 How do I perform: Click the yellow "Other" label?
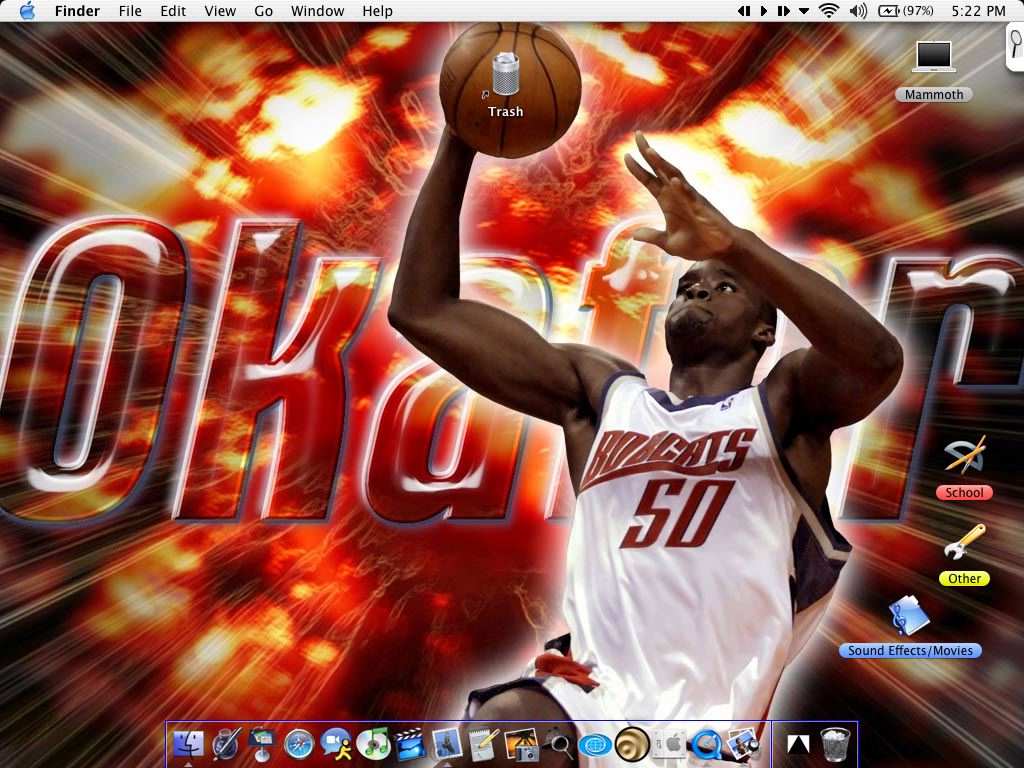point(965,579)
